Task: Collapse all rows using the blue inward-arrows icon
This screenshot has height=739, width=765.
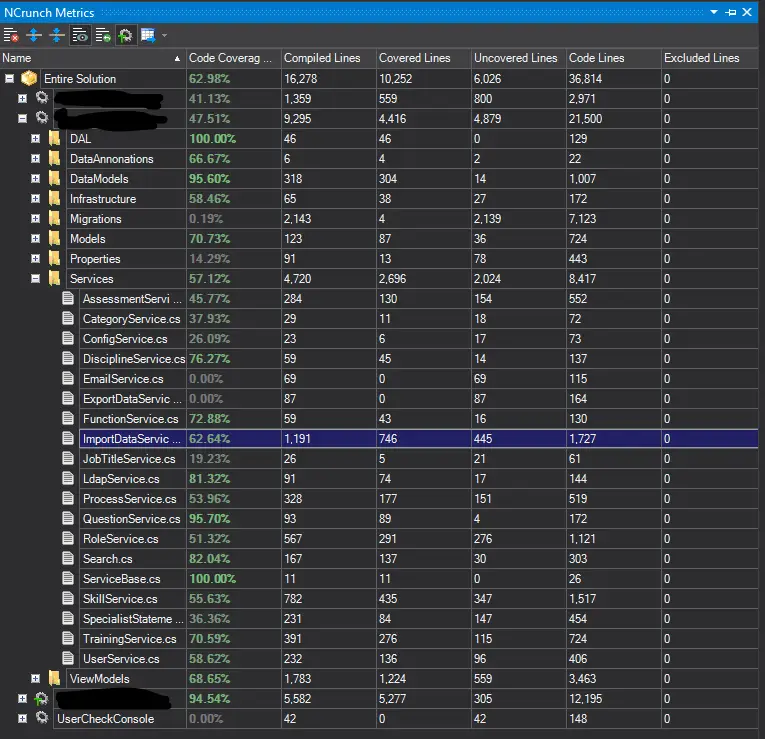Action: tap(57, 35)
